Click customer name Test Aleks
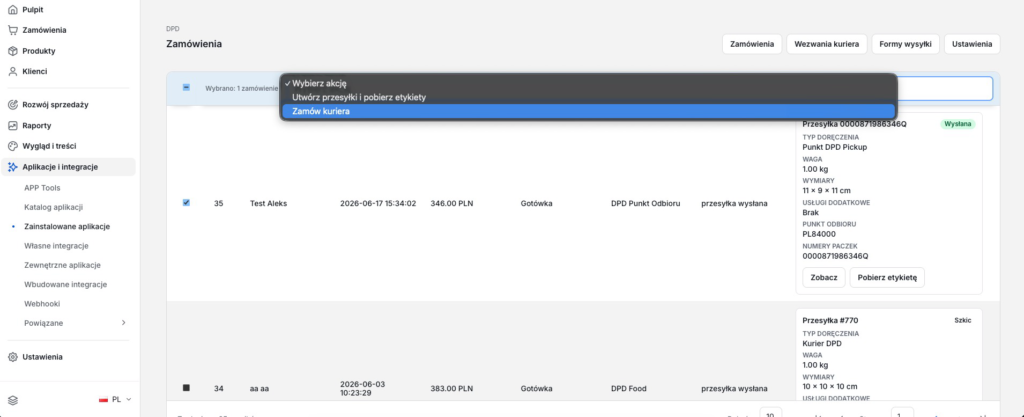Image resolution: width=1024 pixels, height=417 pixels. [268, 204]
